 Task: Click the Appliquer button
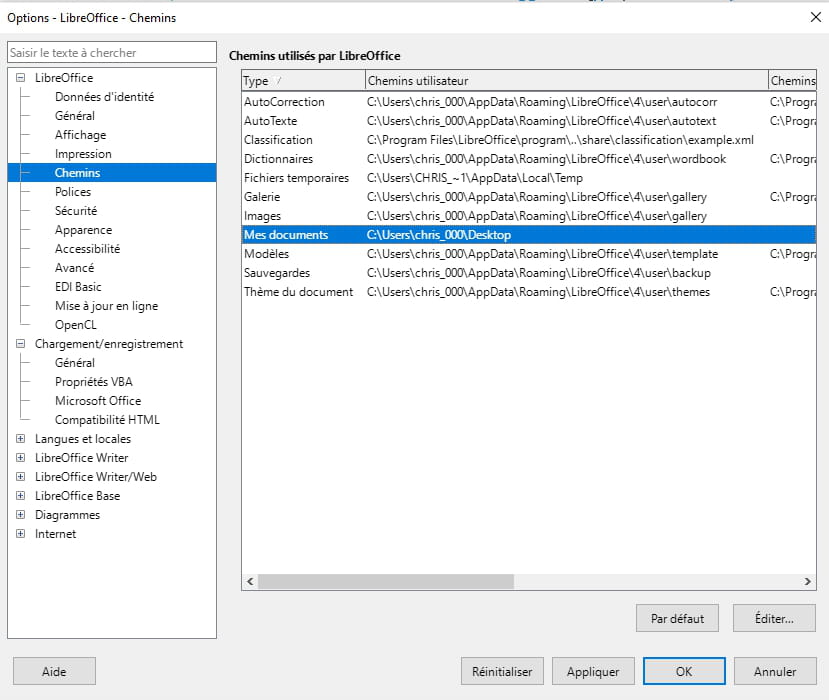coord(593,672)
